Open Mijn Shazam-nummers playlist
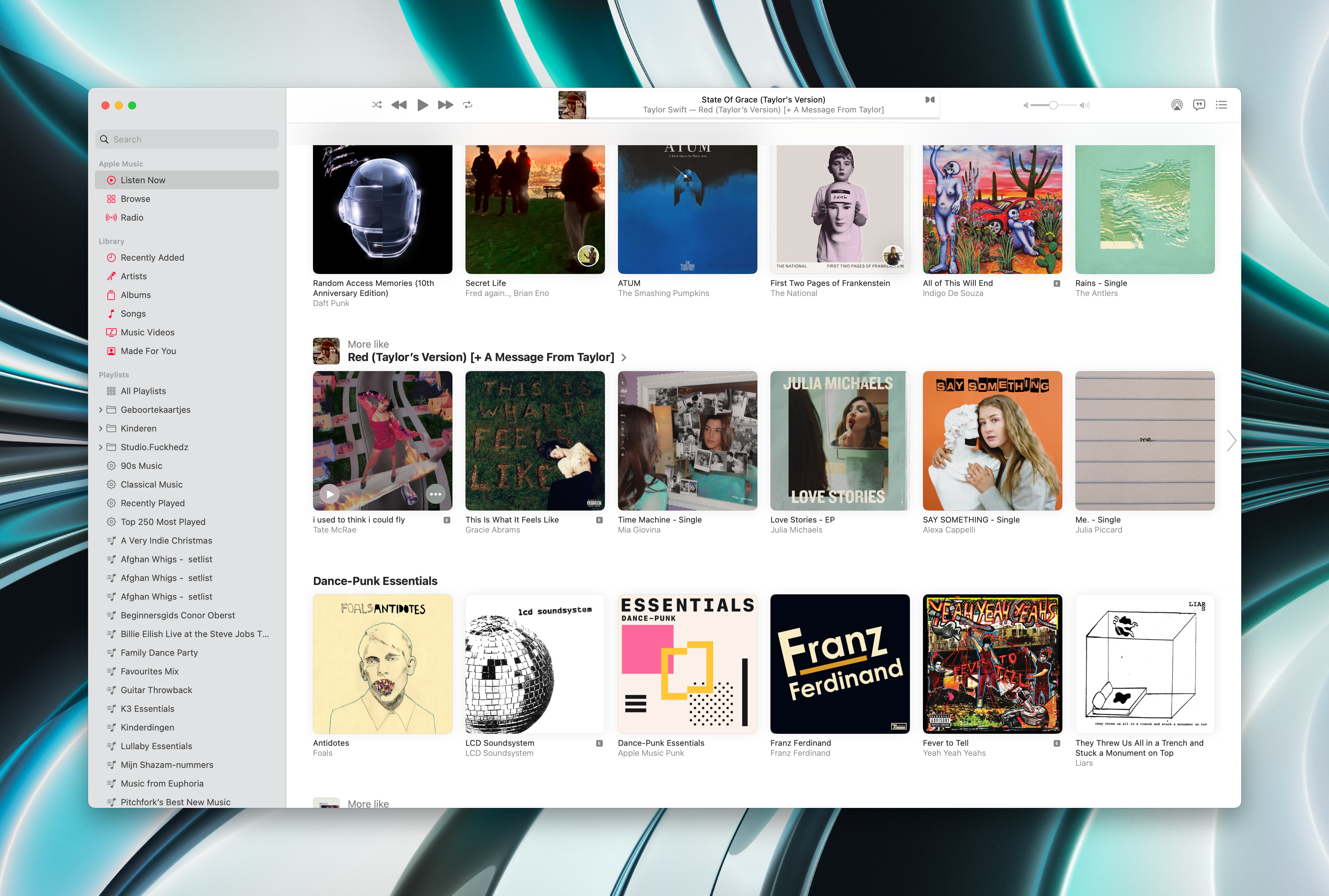 187,765
